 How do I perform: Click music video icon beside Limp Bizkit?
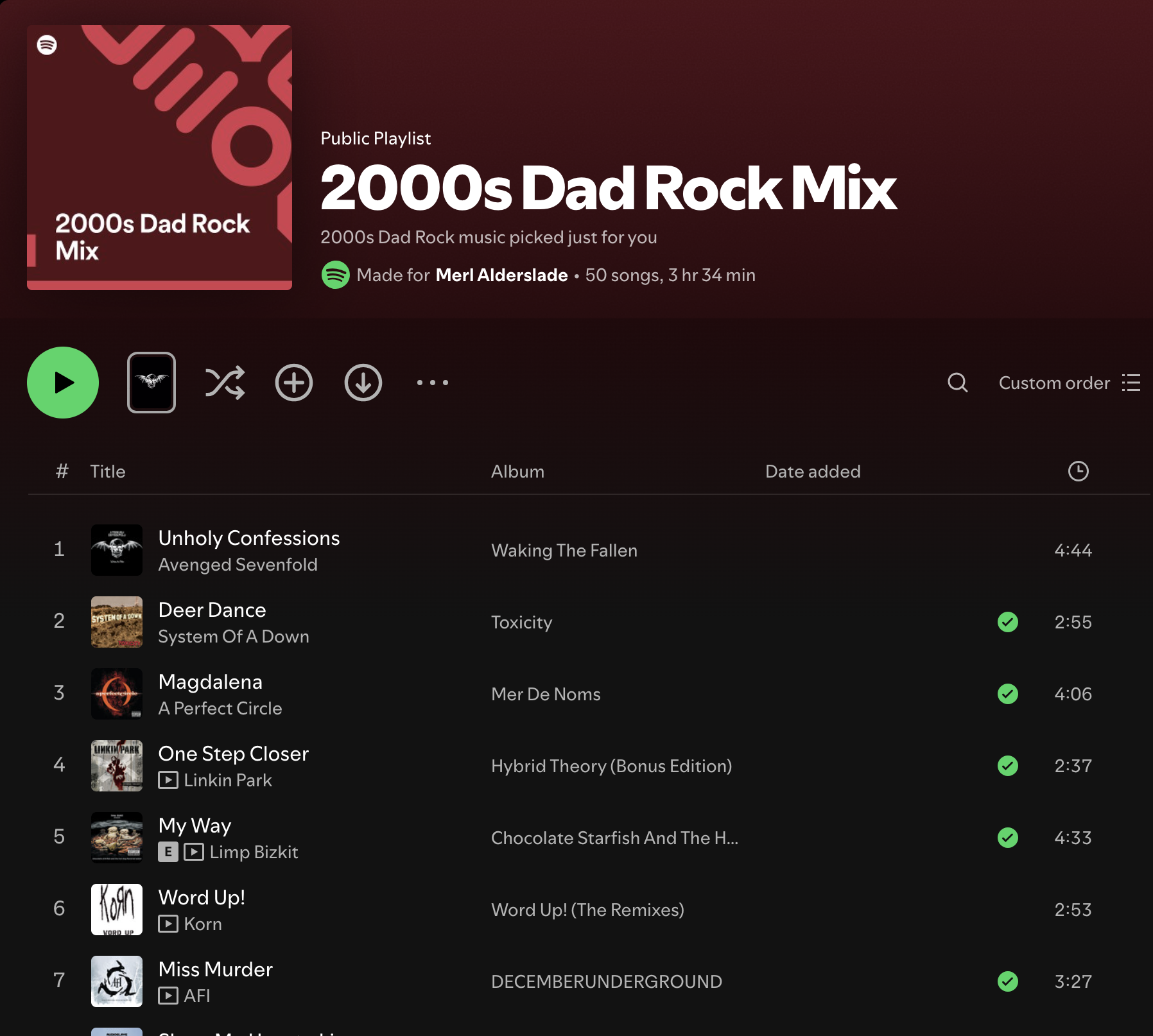194,852
